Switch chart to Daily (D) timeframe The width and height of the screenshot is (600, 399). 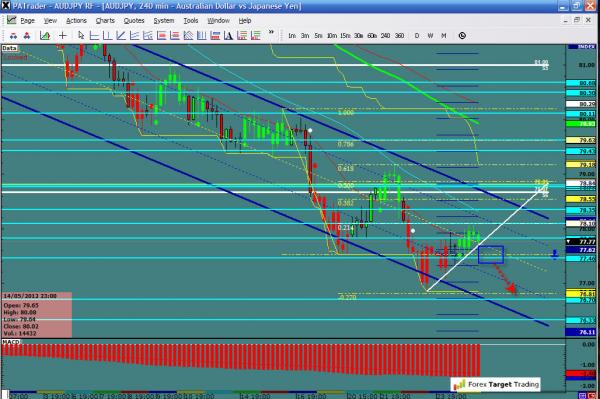point(417,36)
